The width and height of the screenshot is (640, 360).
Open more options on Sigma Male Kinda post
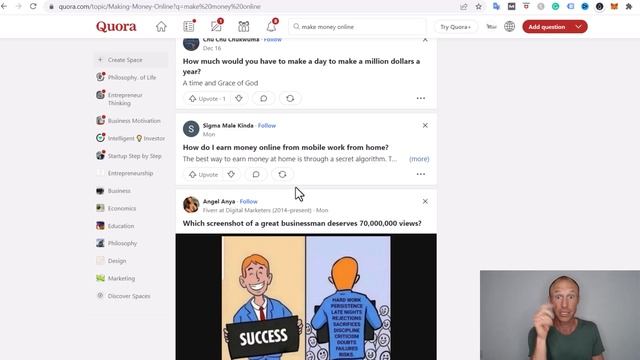click(x=421, y=174)
